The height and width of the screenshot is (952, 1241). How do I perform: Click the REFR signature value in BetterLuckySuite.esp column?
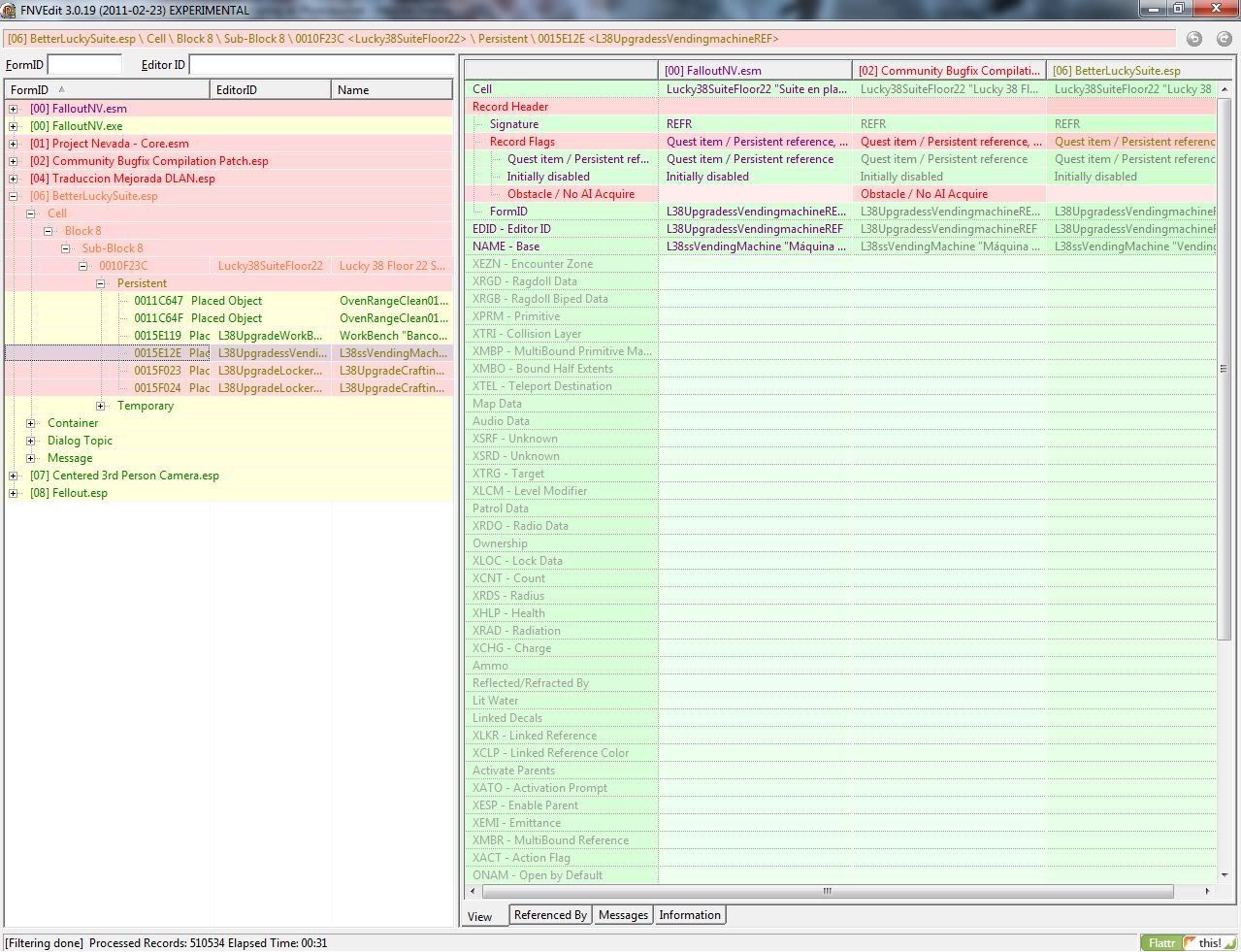coord(1067,124)
